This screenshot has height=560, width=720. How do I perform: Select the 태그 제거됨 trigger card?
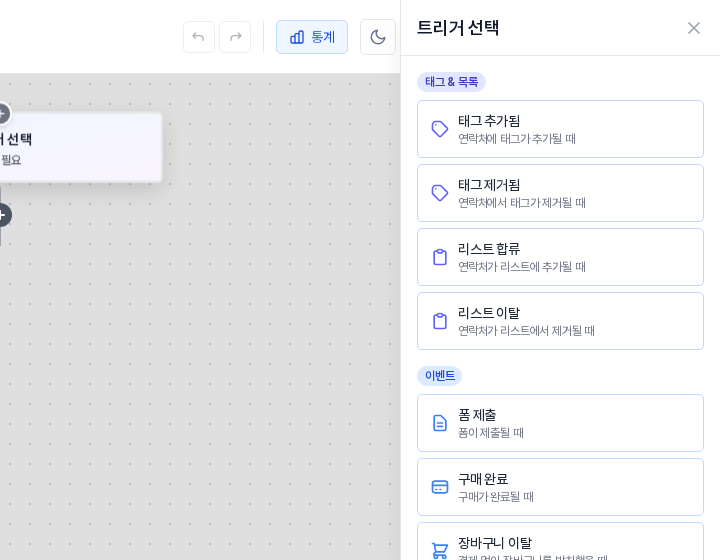point(560,193)
